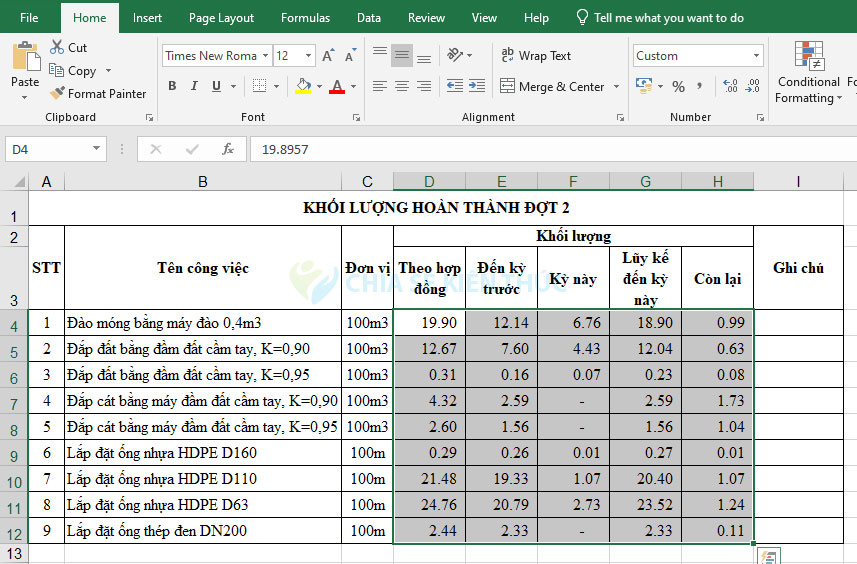
Task: Increase the number of decimal places
Action: 730,86
